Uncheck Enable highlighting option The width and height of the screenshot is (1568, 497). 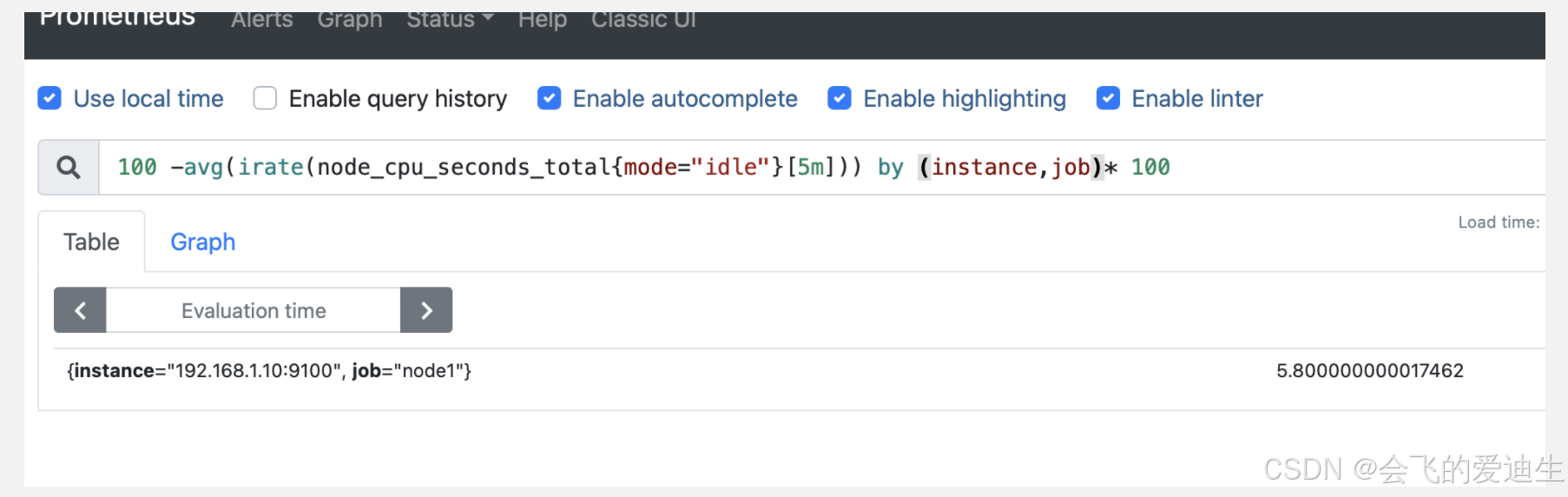pos(839,98)
